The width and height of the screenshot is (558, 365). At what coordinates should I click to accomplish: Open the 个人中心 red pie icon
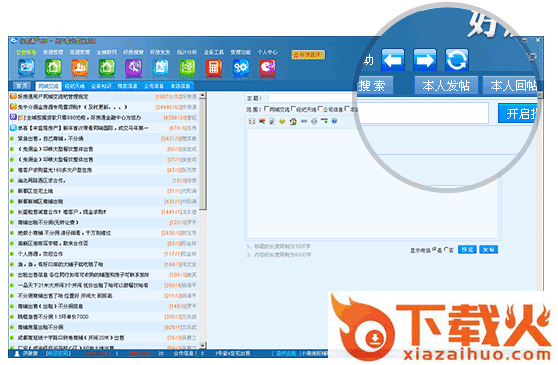(x=268, y=67)
